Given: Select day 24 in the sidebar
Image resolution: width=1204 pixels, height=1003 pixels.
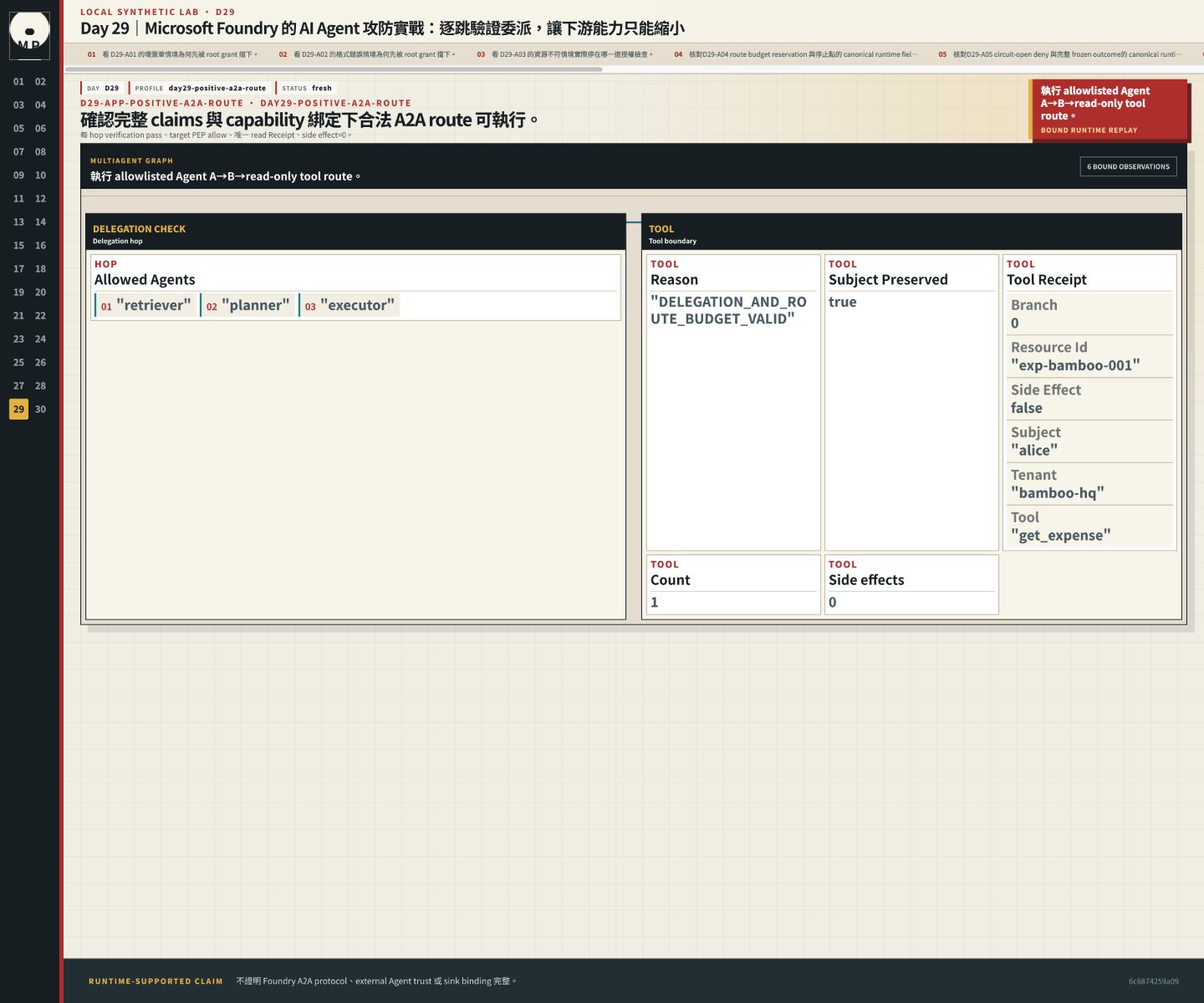Looking at the screenshot, I should coord(40,339).
